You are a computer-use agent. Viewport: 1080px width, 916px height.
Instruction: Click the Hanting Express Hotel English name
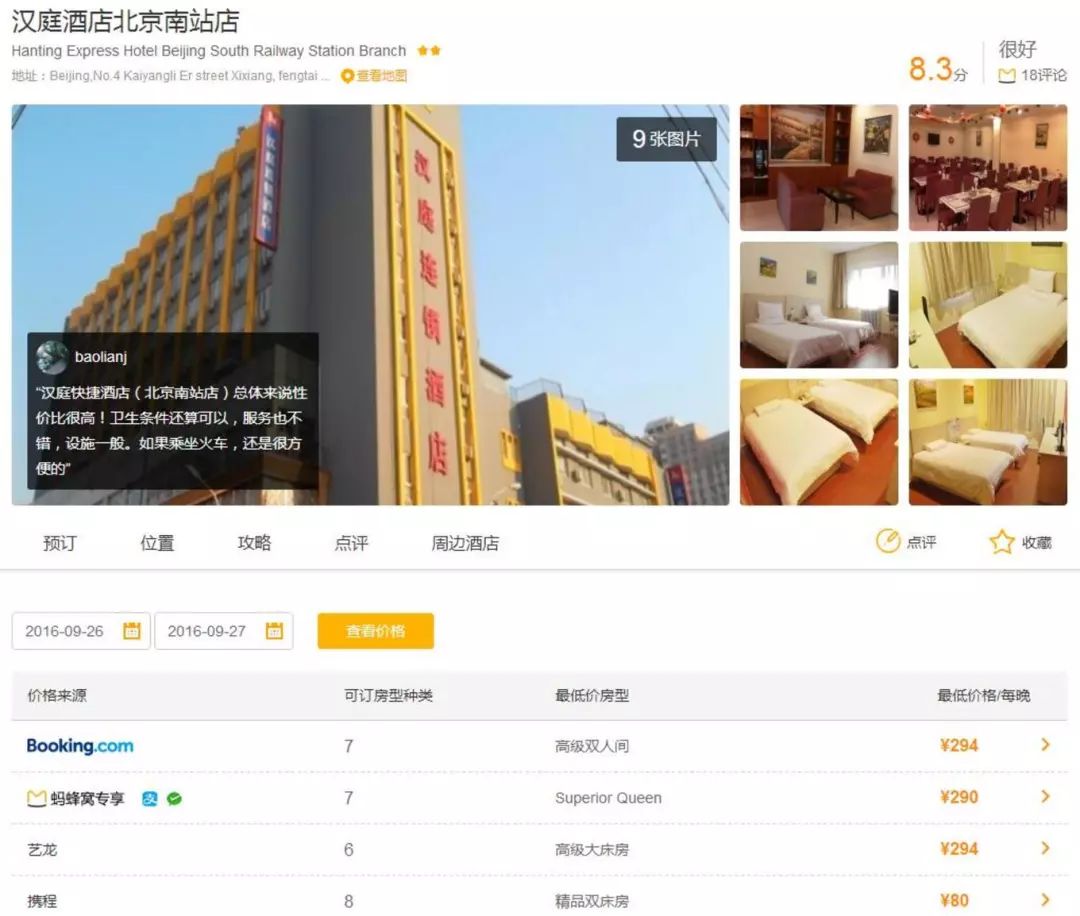(209, 51)
